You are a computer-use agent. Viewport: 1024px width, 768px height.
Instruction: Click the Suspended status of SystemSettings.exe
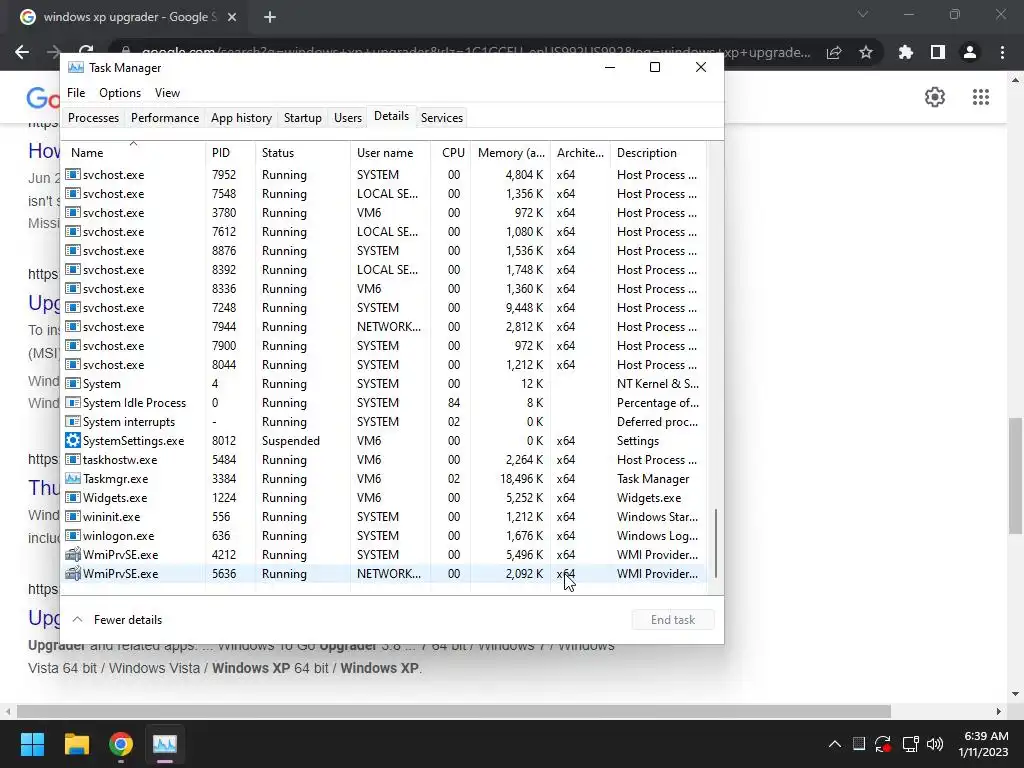click(291, 441)
